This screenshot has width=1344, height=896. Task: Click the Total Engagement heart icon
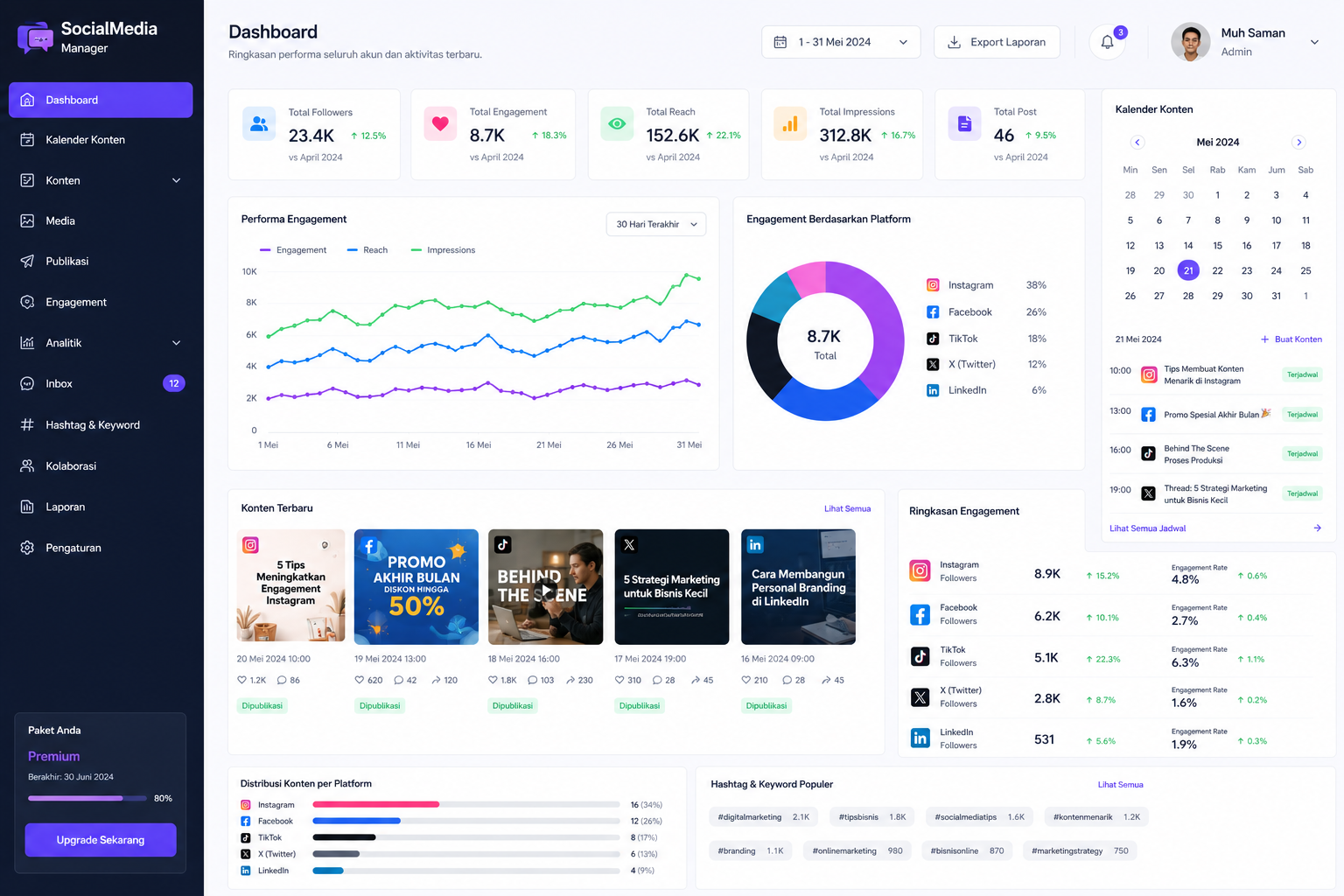coord(440,124)
